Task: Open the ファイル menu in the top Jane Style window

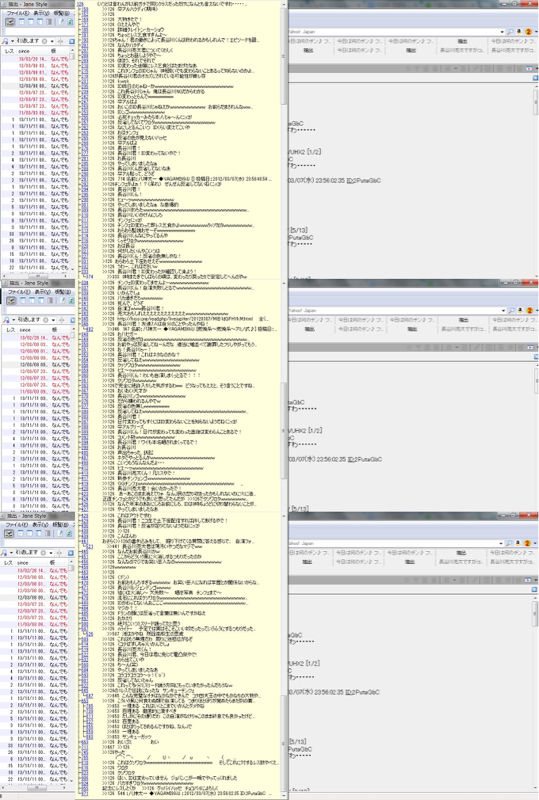Action: point(17,13)
